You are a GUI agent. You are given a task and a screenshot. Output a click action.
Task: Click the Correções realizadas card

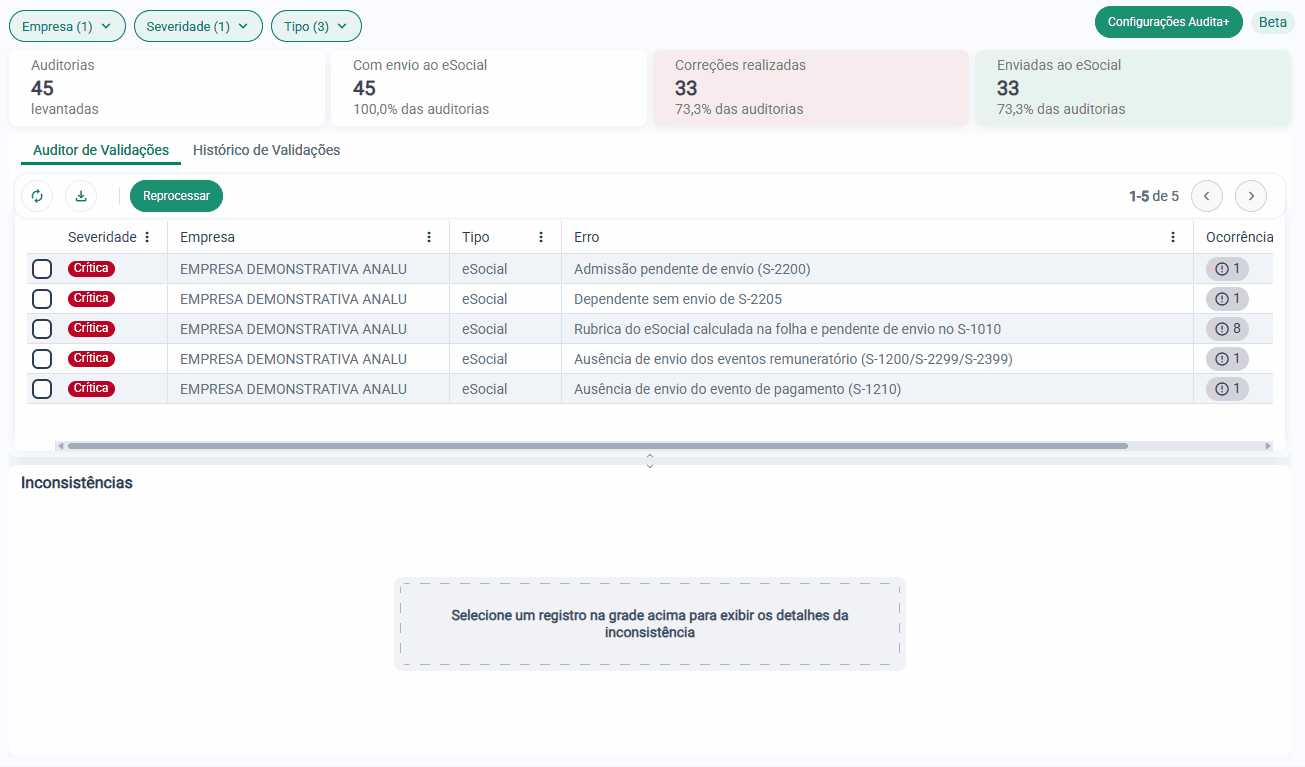[x=811, y=88]
